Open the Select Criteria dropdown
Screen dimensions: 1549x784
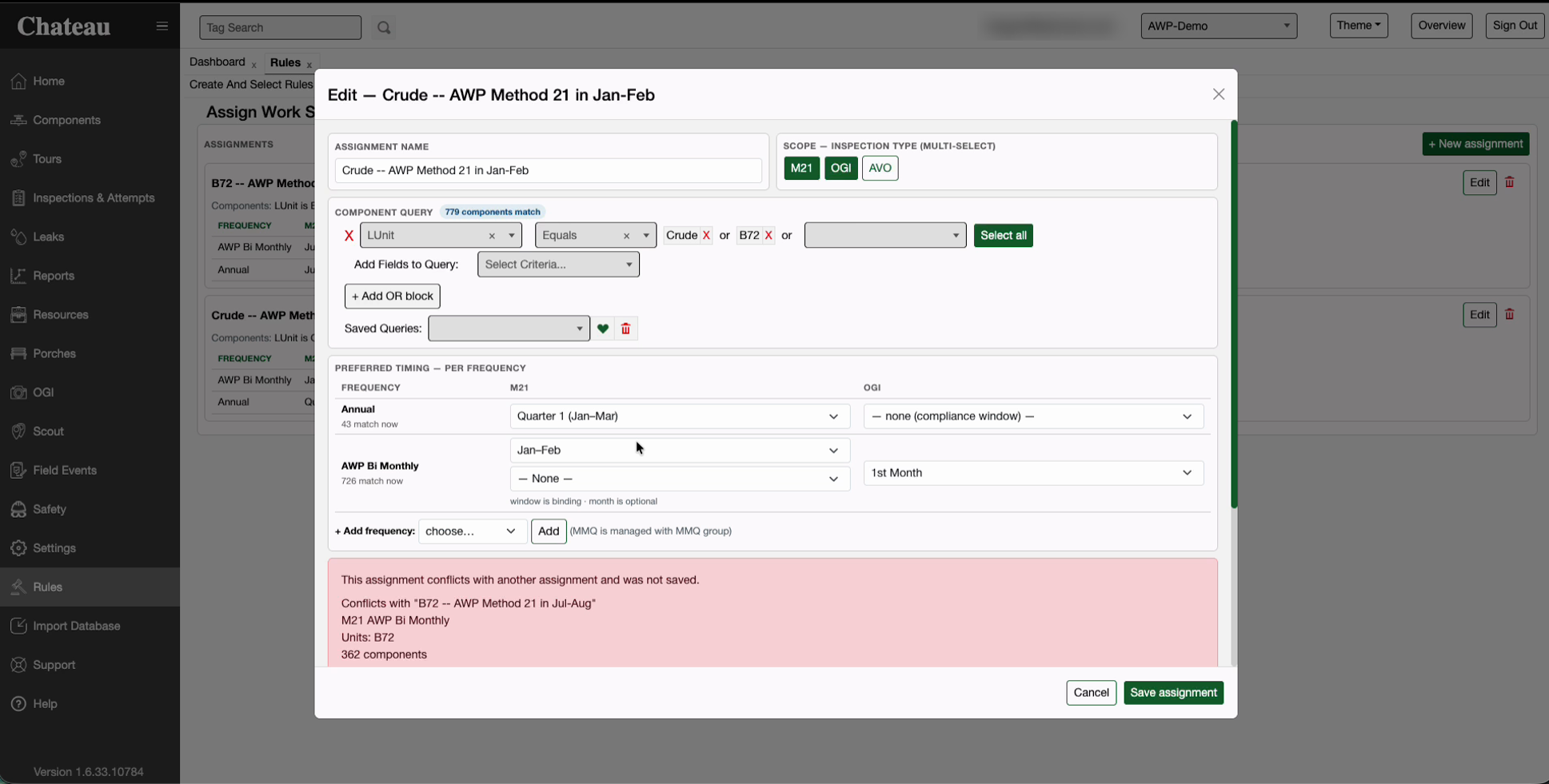[x=558, y=265]
